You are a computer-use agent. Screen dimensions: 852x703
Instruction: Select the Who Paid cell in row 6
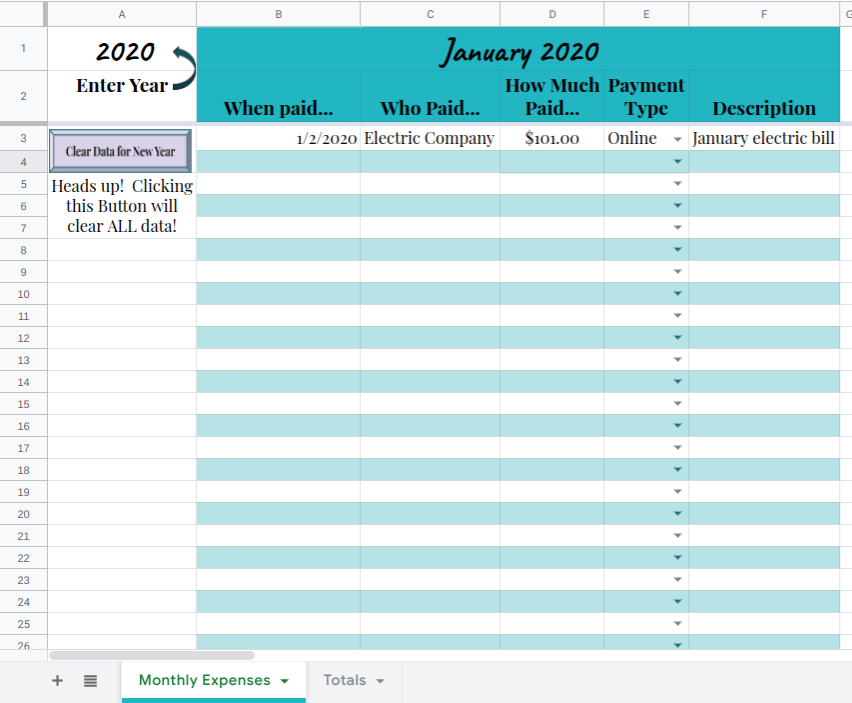tap(430, 206)
